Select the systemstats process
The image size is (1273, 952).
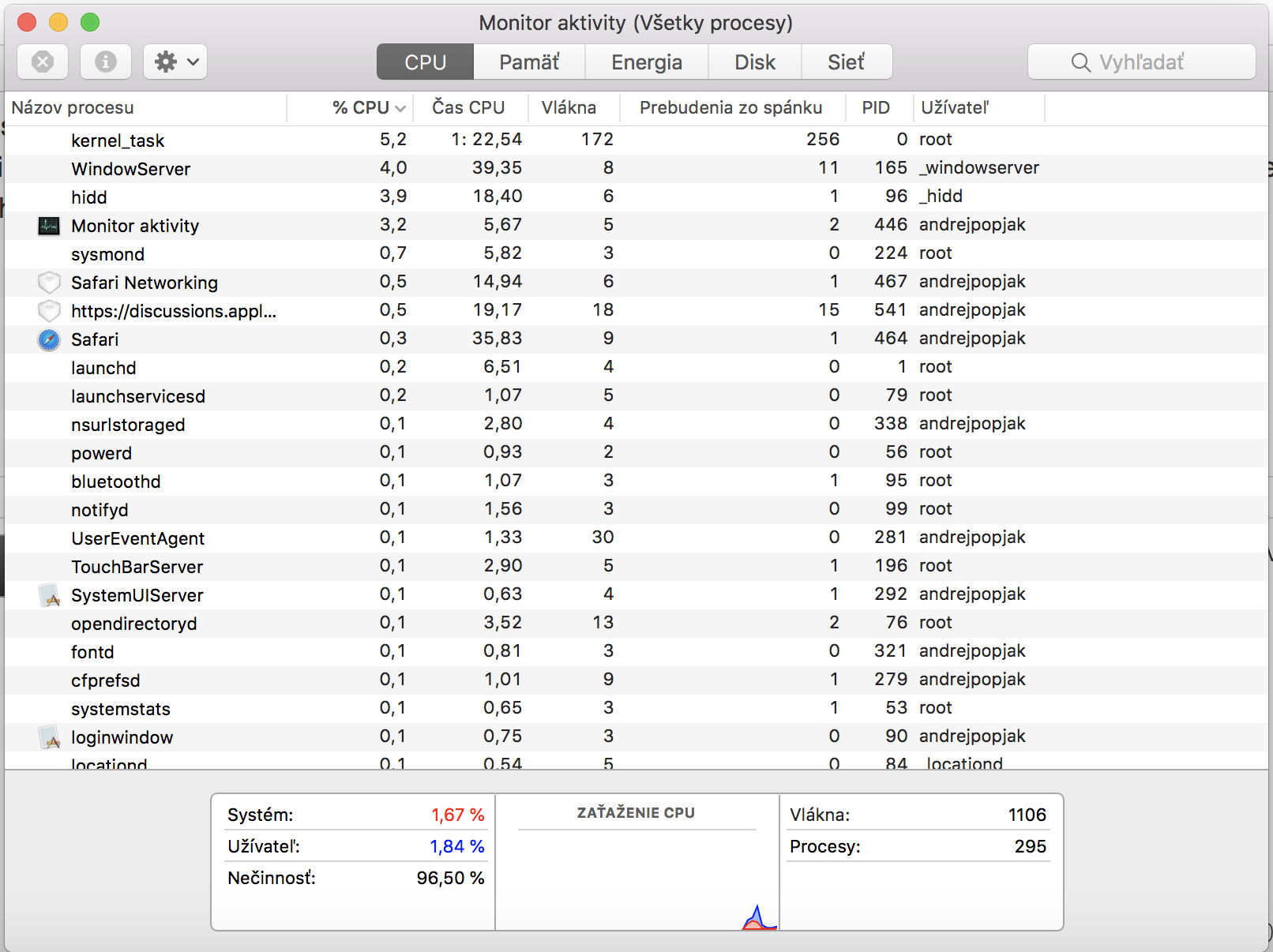[636, 709]
